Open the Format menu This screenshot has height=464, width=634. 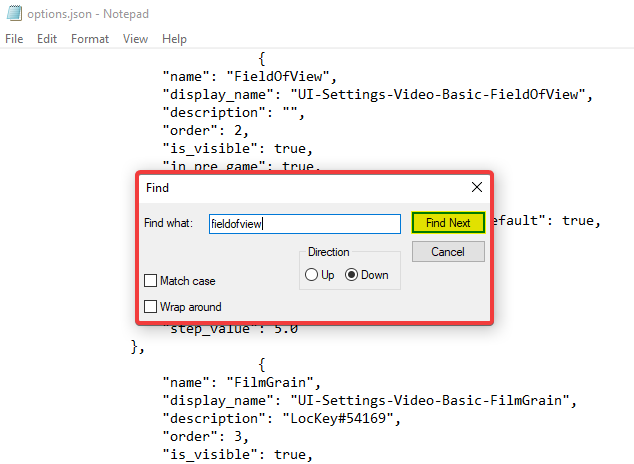click(x=90, y=39)
